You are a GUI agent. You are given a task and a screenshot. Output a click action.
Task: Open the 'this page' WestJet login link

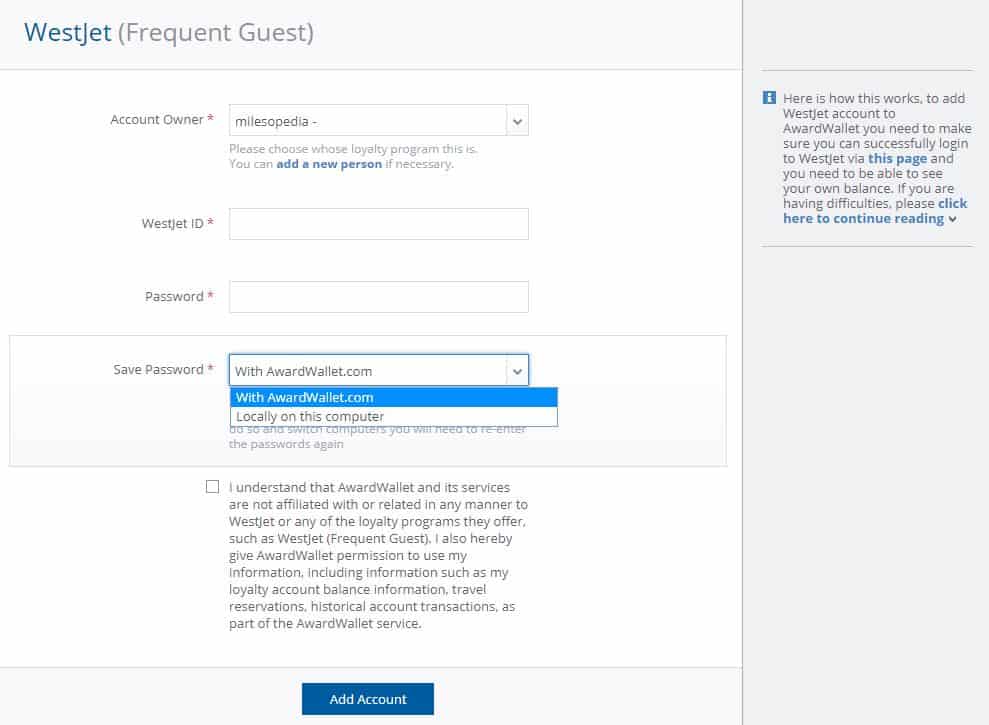pos(897,158)
